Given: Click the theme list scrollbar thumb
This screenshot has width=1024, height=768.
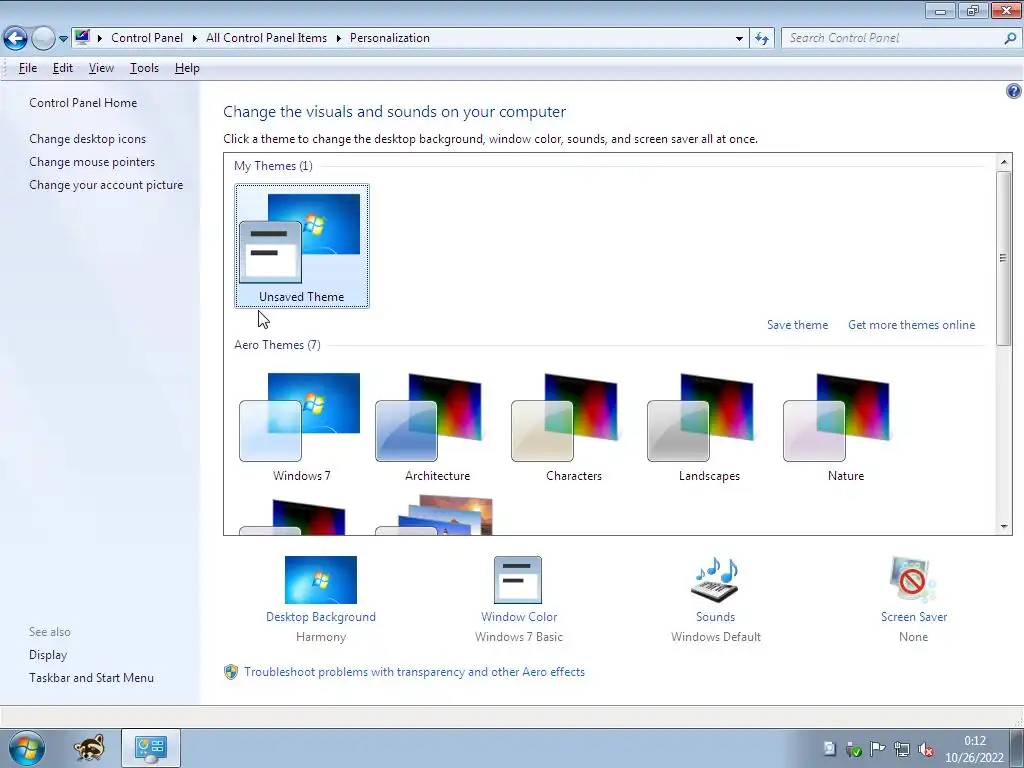Looking at the screenshot, I should (x=1004, y=258).
